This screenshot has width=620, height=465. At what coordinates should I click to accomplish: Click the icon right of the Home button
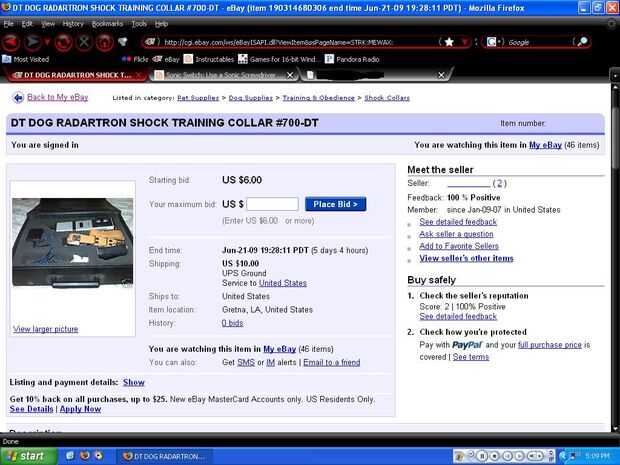pyautogui.click(x=123, y=42)
